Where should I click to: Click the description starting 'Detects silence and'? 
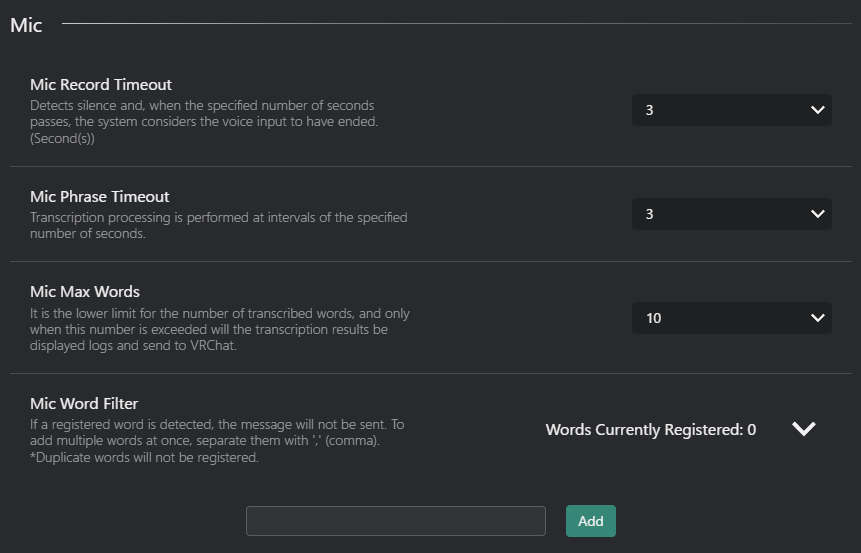coord(204,121)
